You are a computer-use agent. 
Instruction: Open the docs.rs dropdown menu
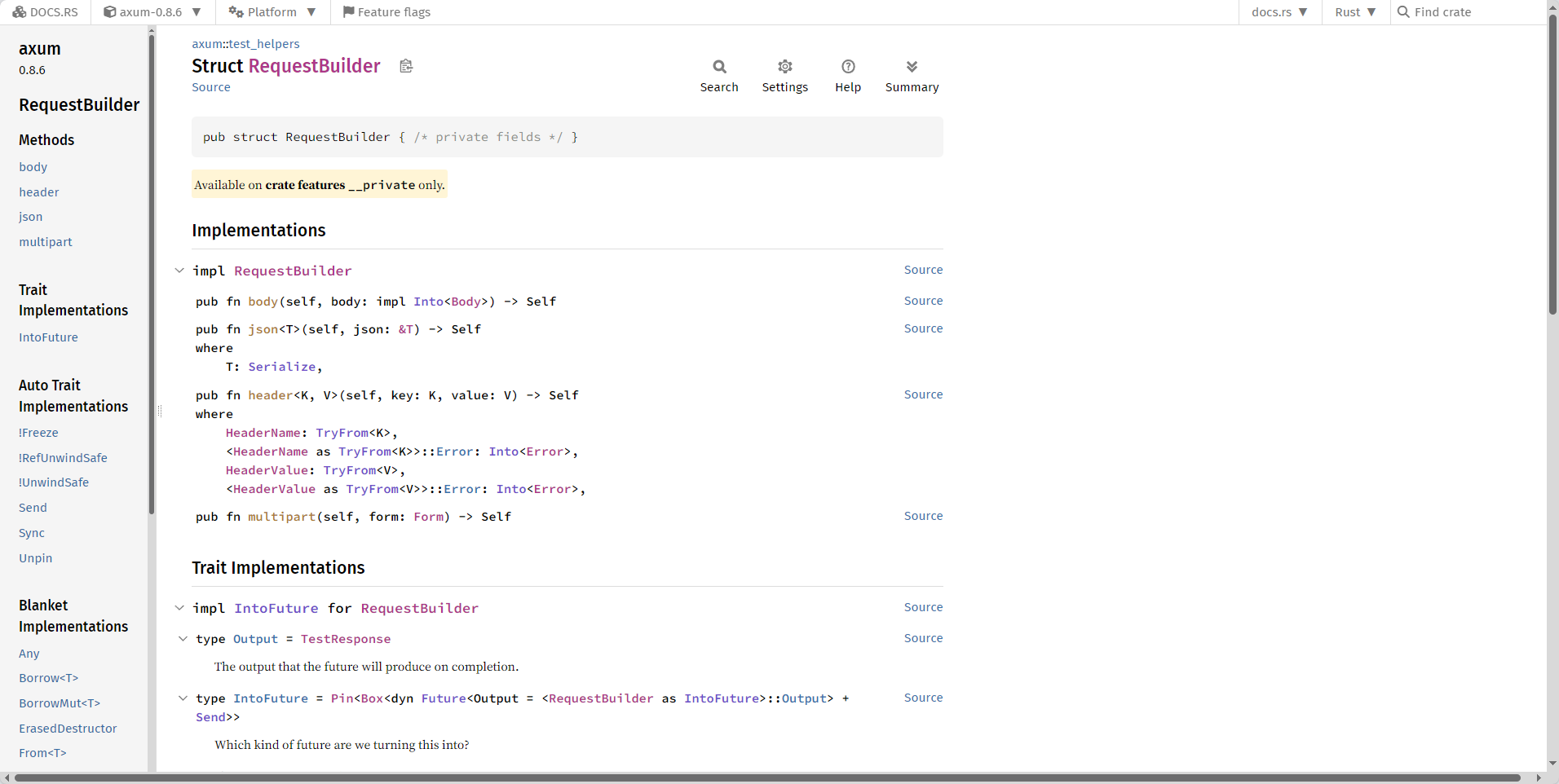click(1280, 12)
